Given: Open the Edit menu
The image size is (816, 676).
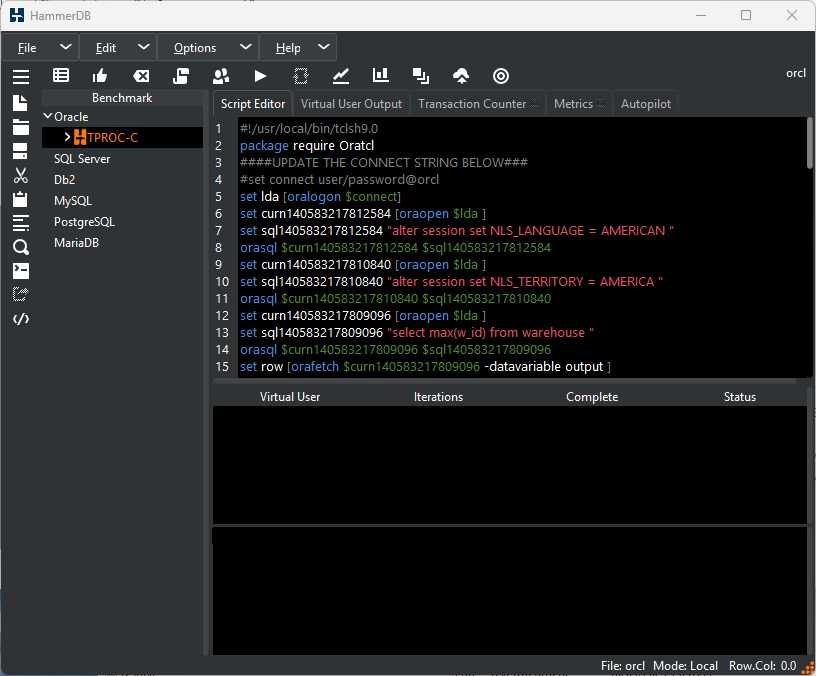Looking at the screenshot, I should coord(106,48).
